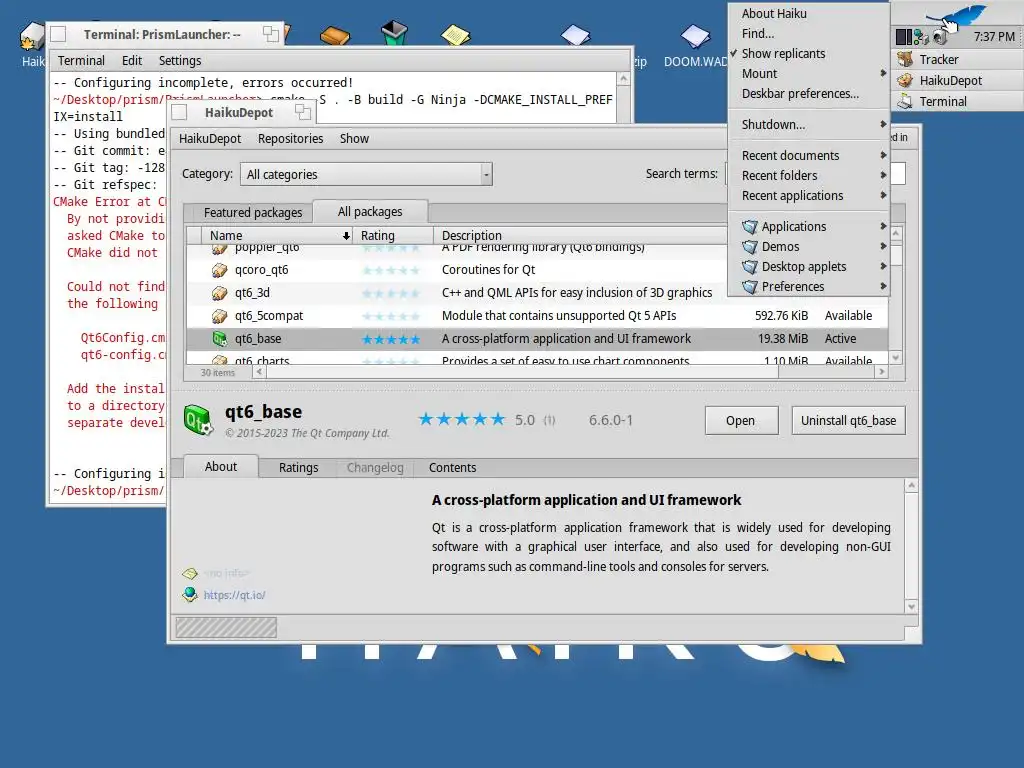The height and width of the screenshot is (768, 1024).
Task: Open the https://qt.io/ link
Action: [234, 595]
